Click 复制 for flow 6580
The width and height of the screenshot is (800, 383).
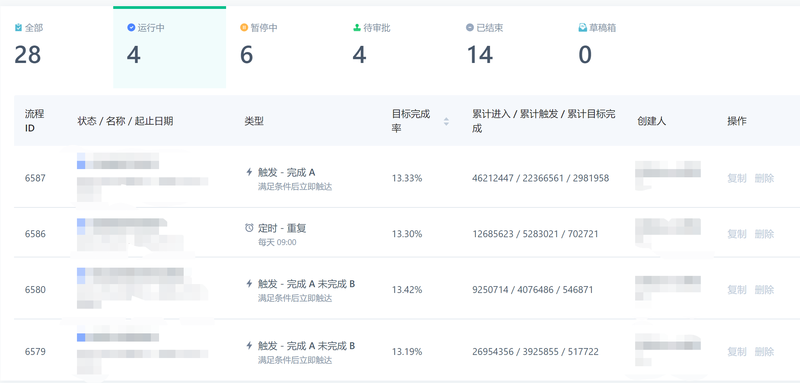737,290
